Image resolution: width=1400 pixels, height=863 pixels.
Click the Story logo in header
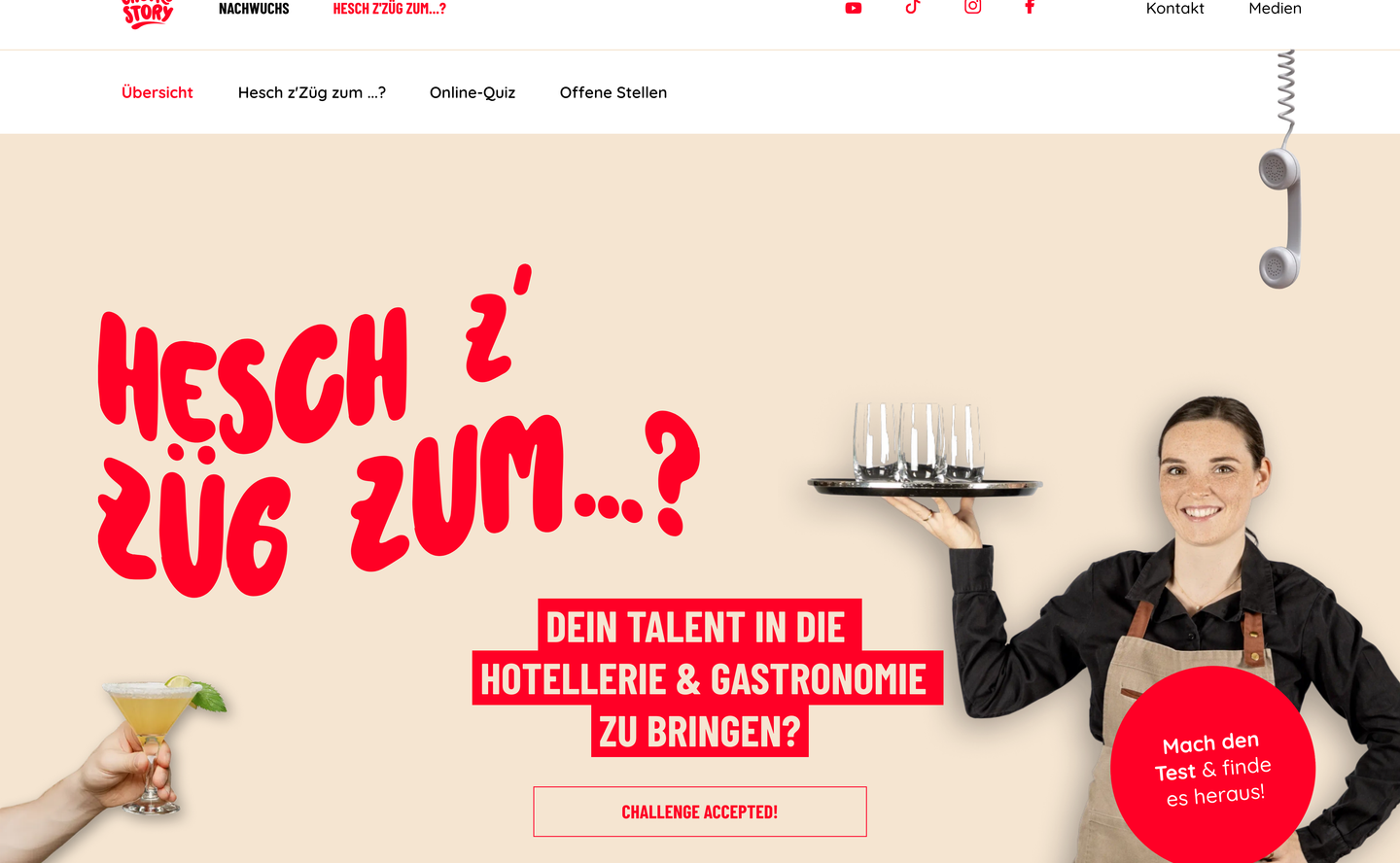(x=148, y=13)
